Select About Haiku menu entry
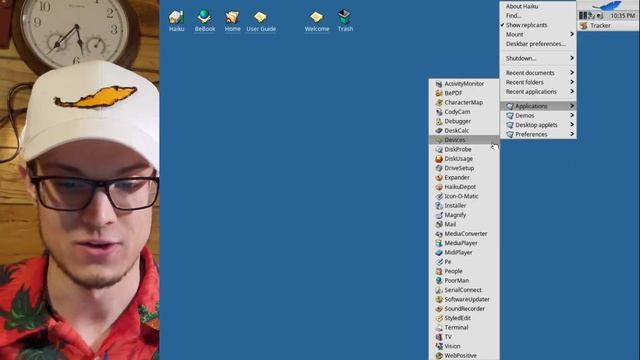 pos(538,6)
